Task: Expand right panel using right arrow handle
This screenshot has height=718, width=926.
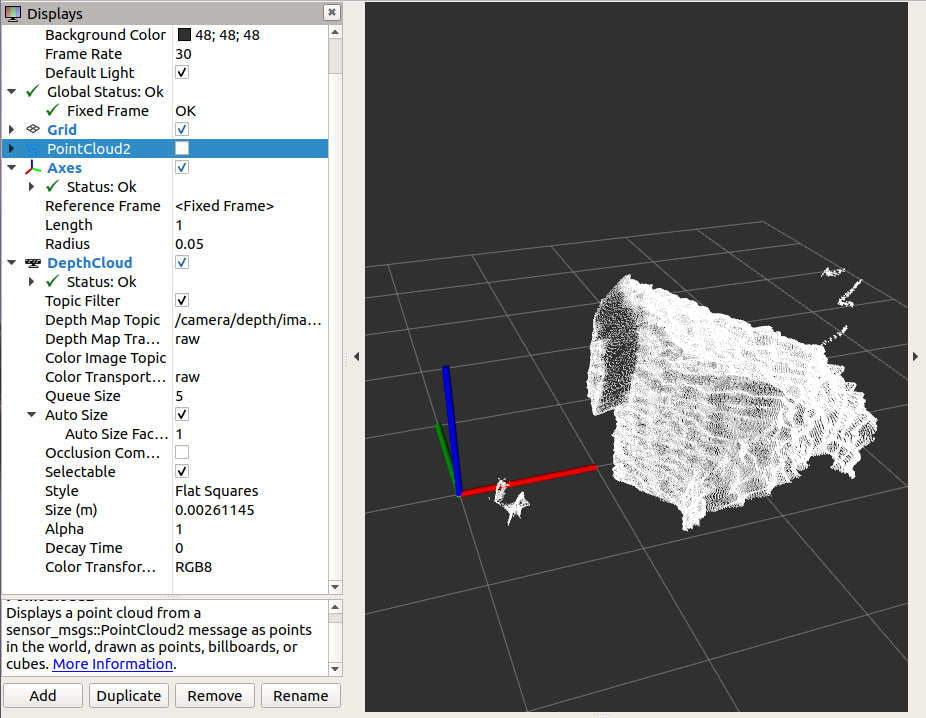Action: point(915,357)
